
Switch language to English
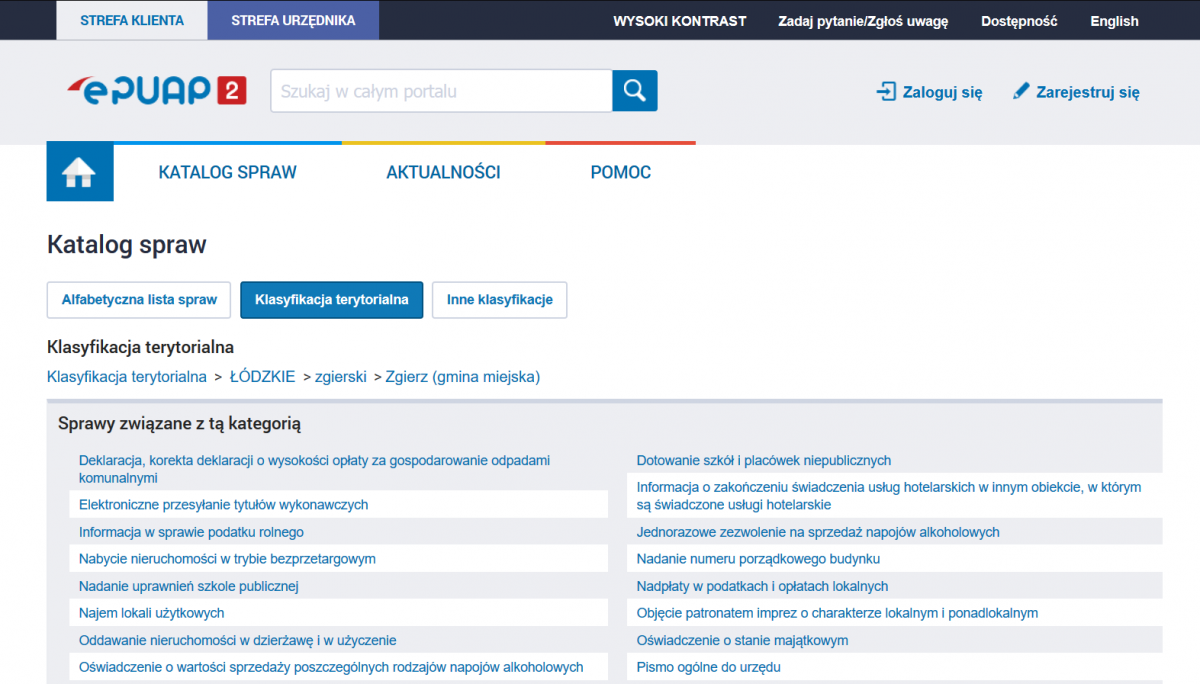[x=1114, y=21]
